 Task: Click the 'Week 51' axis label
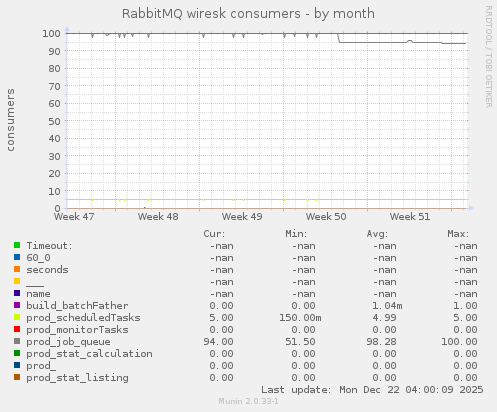tap(410, 217)
